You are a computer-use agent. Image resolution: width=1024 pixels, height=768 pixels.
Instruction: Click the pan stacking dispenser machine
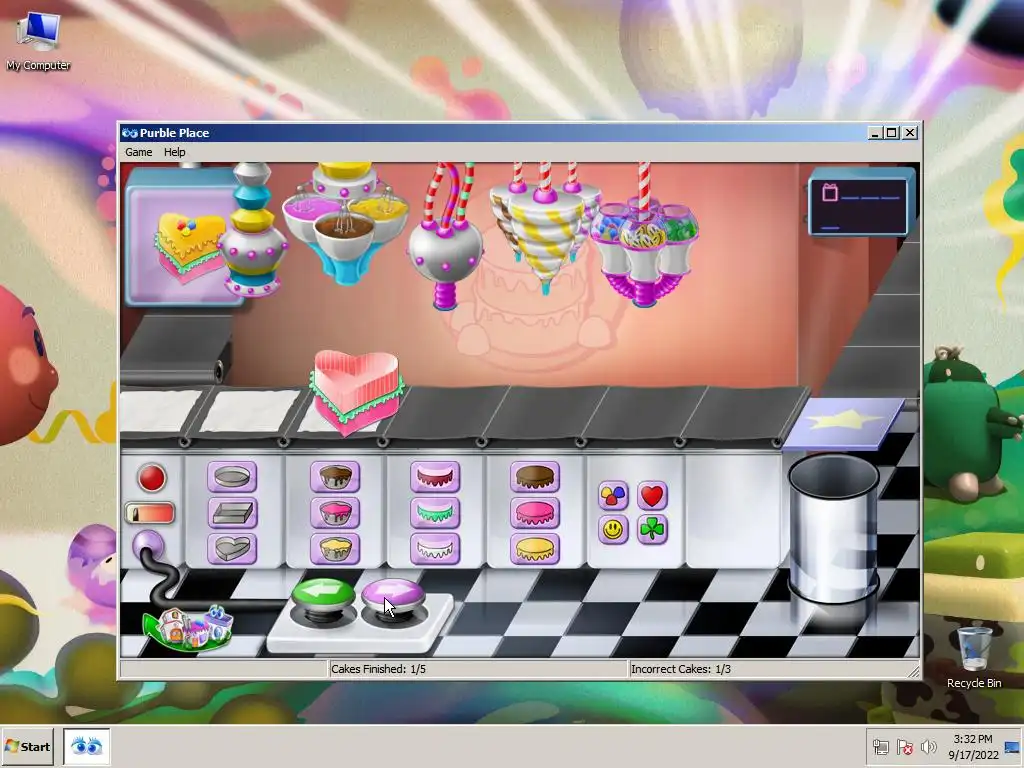point(253,230)
